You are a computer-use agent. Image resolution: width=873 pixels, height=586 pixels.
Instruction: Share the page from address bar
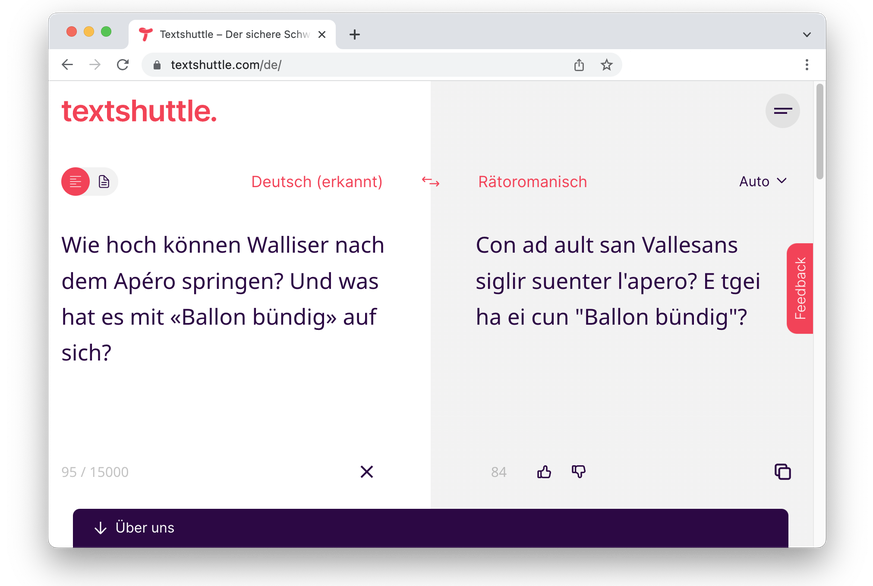click(579, 65)
